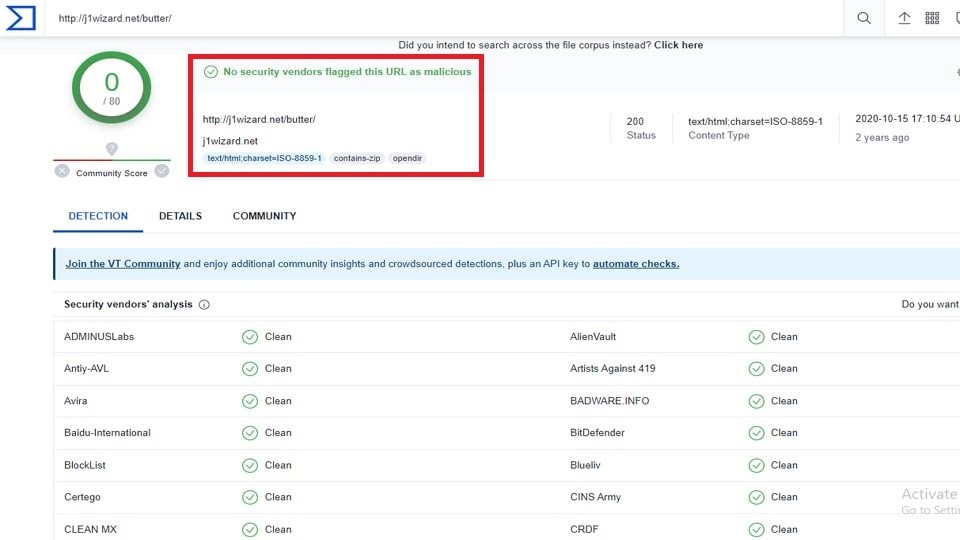Click the Community Score label
Screen dimensions: 960x540
point(111,173)
